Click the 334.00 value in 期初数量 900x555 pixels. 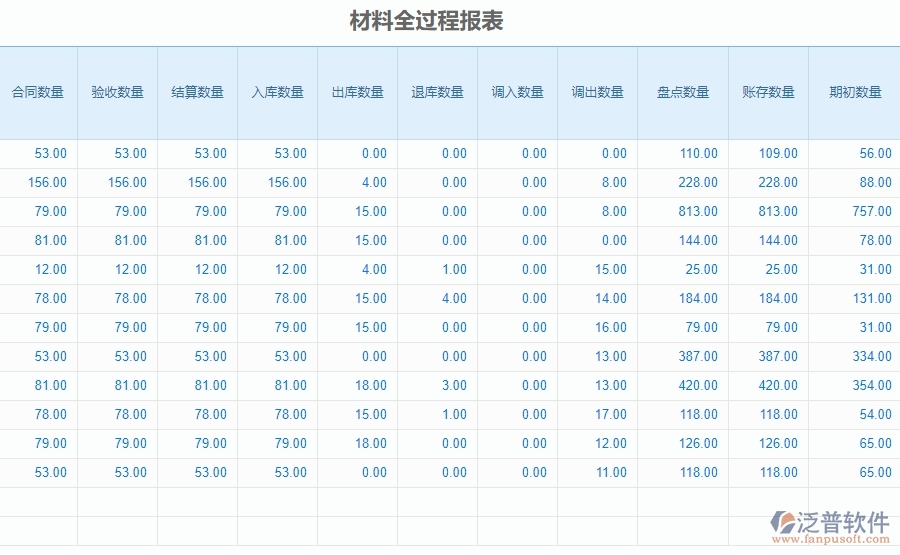872,356
